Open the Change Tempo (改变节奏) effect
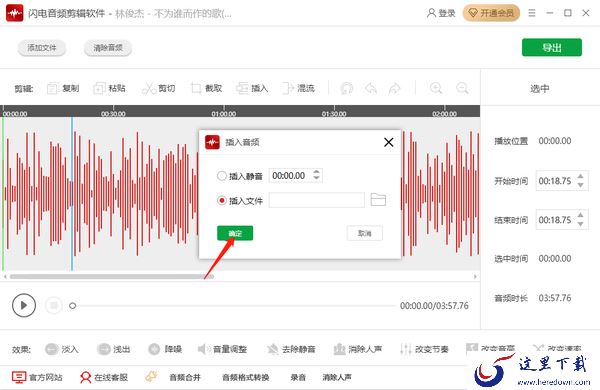Screen dimensions: 600x390 click(405, 349)
